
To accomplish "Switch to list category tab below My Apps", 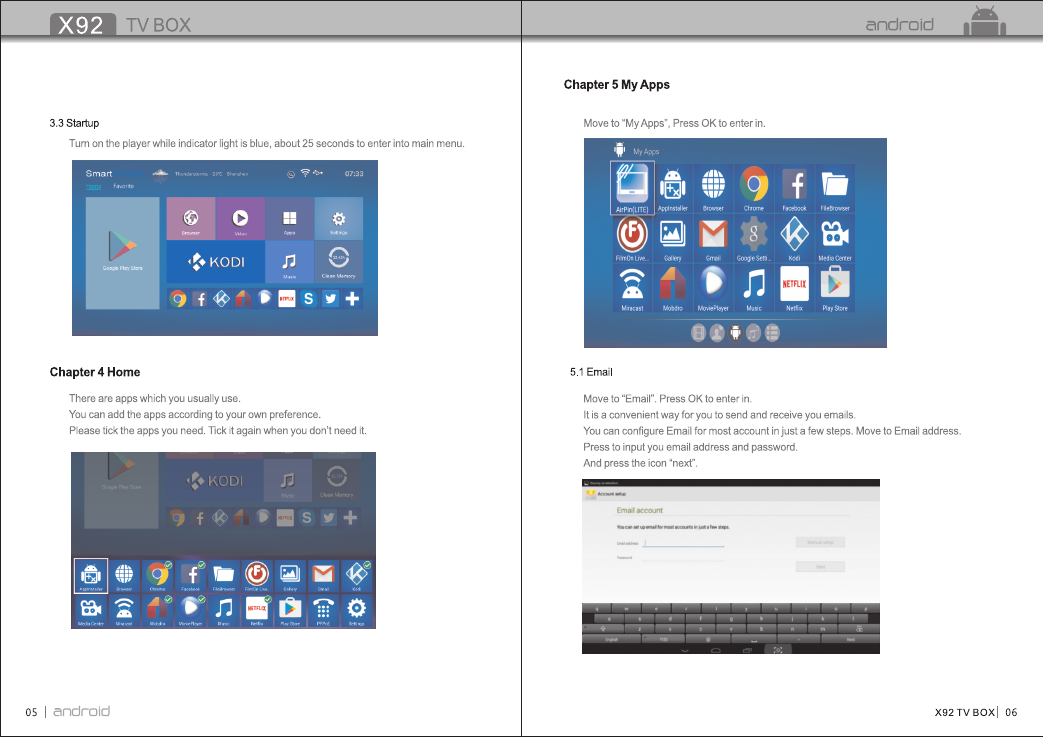I will tap(772, 333).
